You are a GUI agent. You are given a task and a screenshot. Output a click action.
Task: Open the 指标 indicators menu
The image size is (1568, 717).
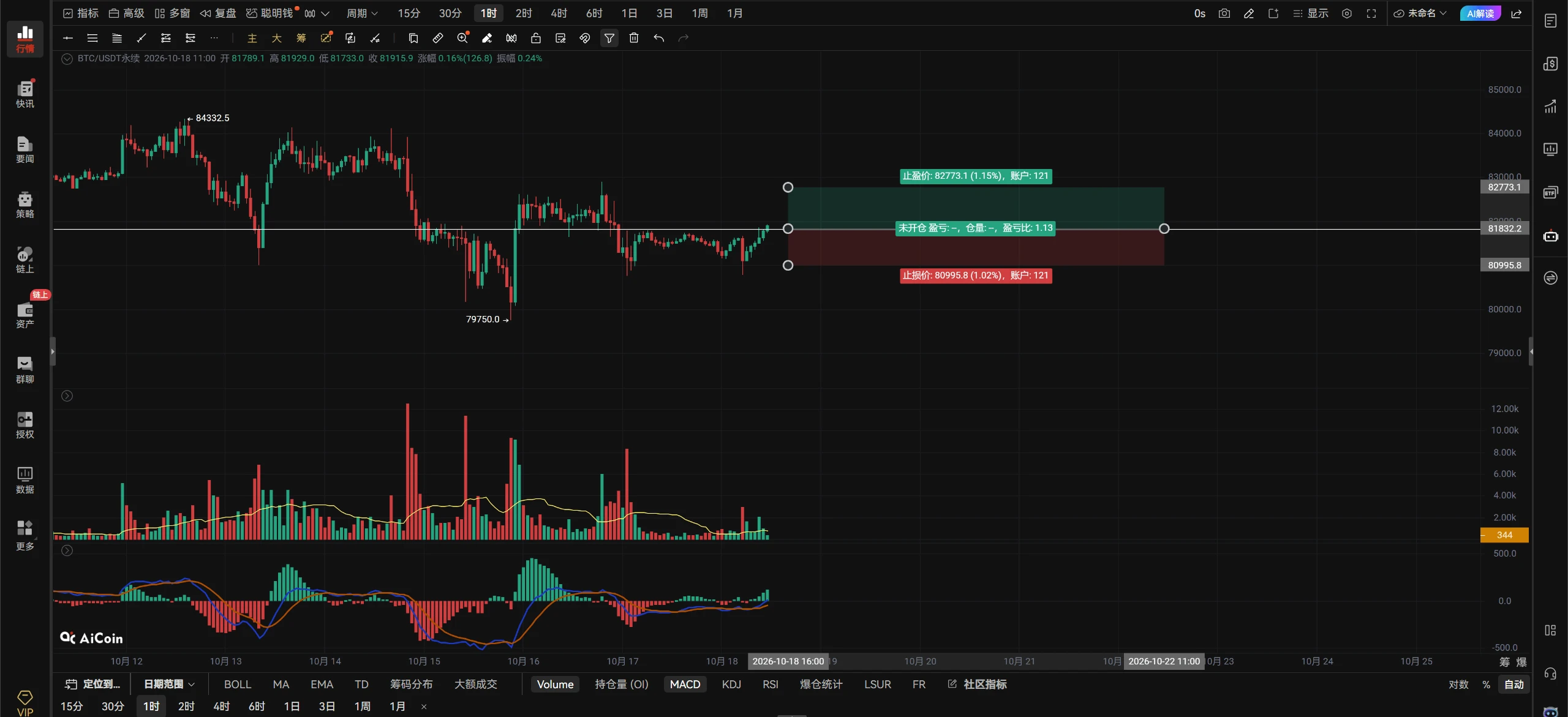81,13
